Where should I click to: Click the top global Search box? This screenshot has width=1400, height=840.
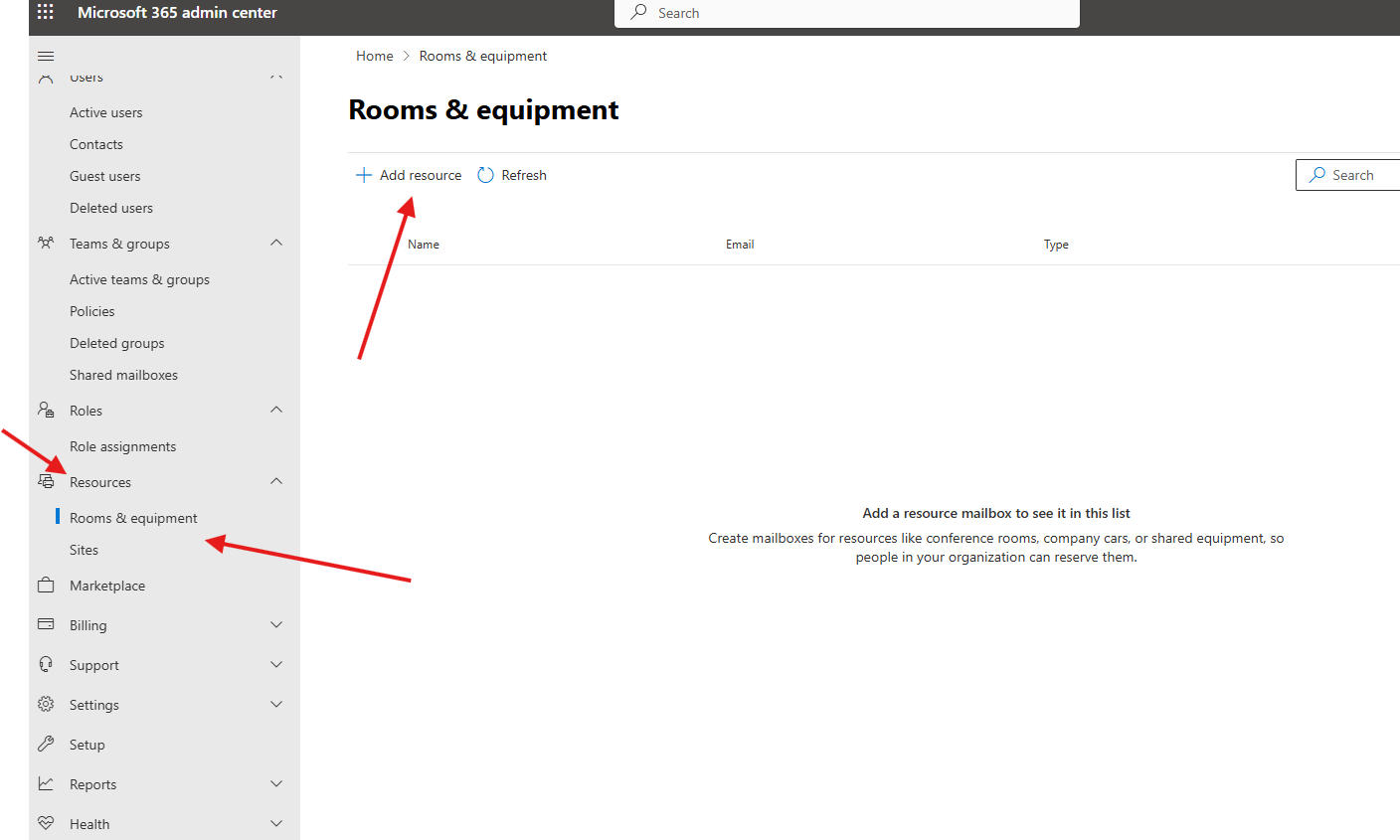tap(847, 13)
